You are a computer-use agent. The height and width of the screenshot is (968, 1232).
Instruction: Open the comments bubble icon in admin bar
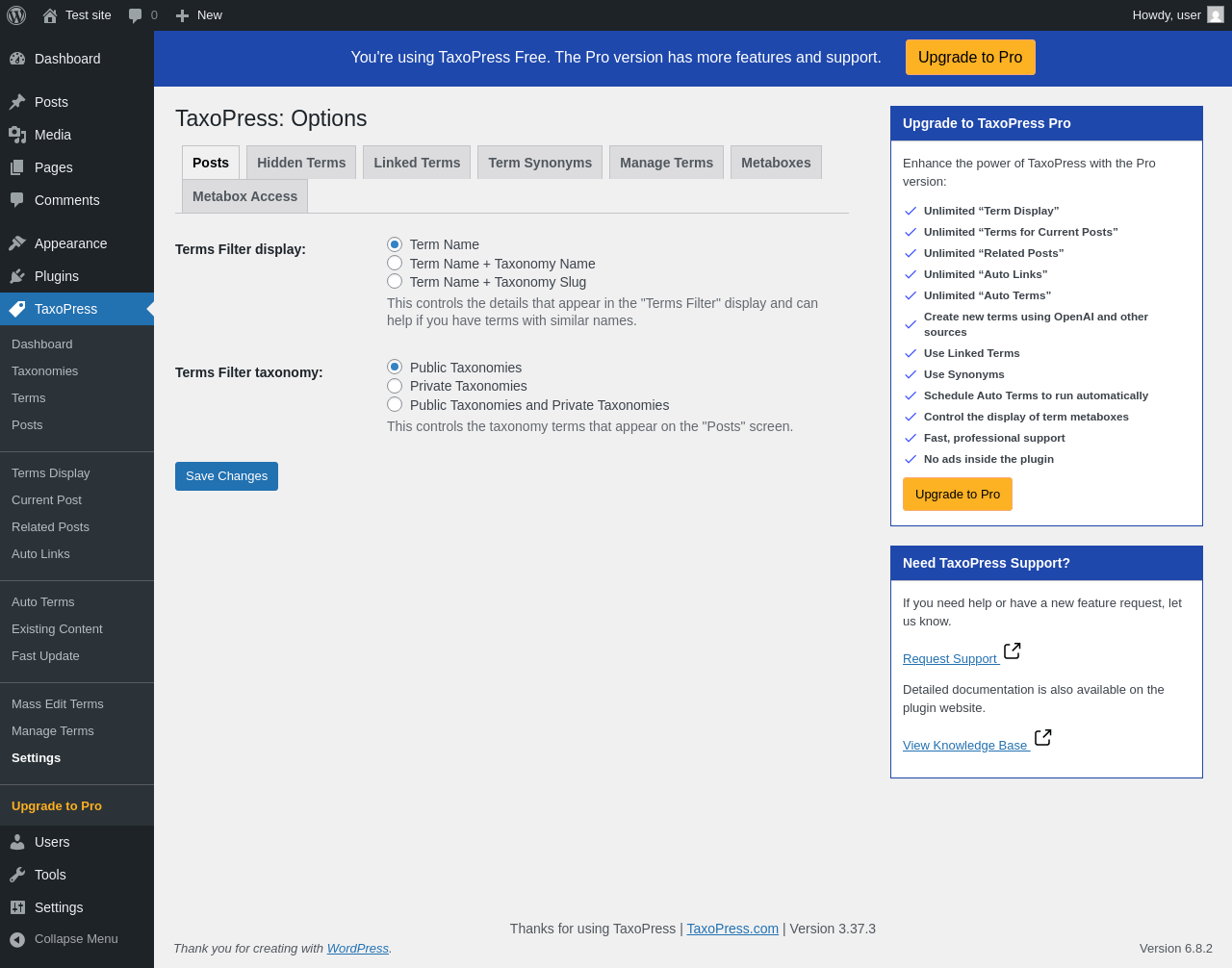pyautogui.click(x=136, y=15)
